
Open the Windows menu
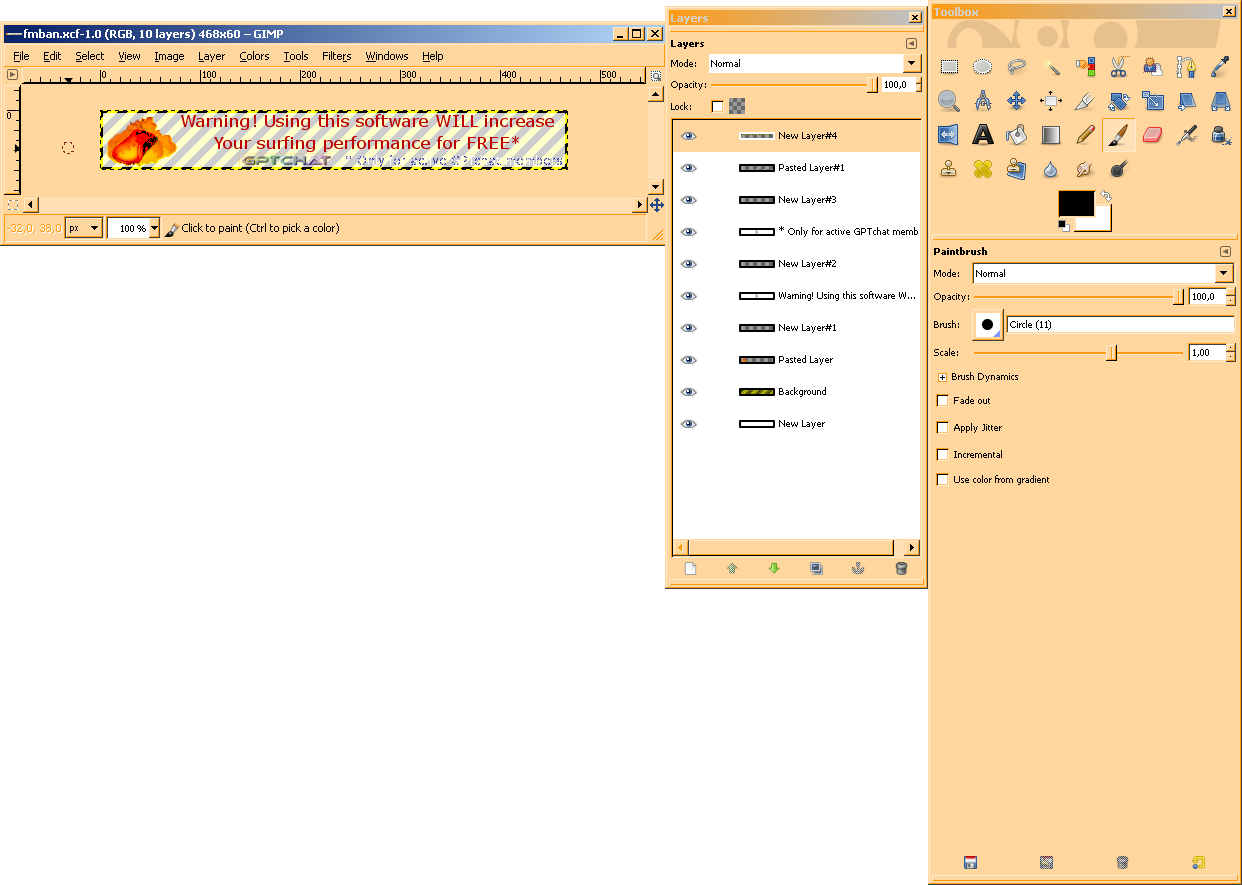tap(386, 56)
